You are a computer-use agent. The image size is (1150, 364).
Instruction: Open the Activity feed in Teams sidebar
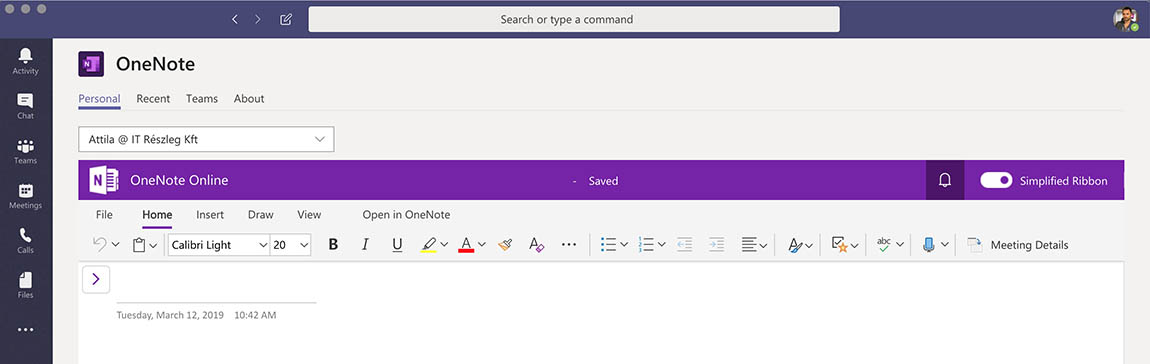[x=26, y=61]
